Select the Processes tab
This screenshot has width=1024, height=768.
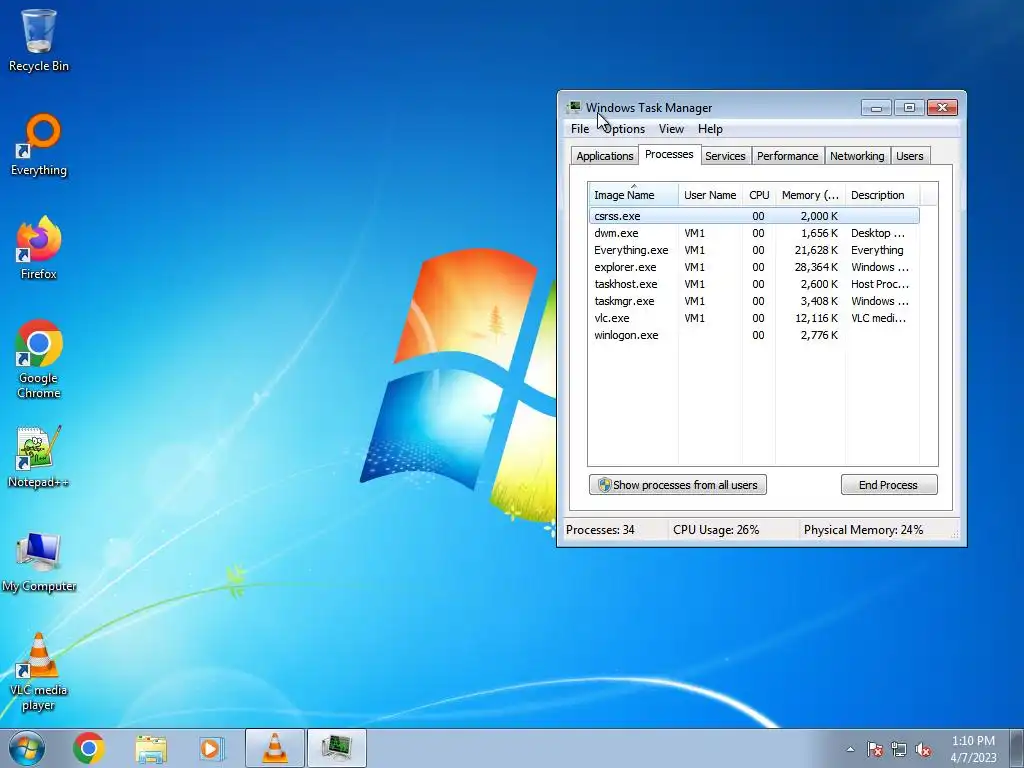coord(669,154)
